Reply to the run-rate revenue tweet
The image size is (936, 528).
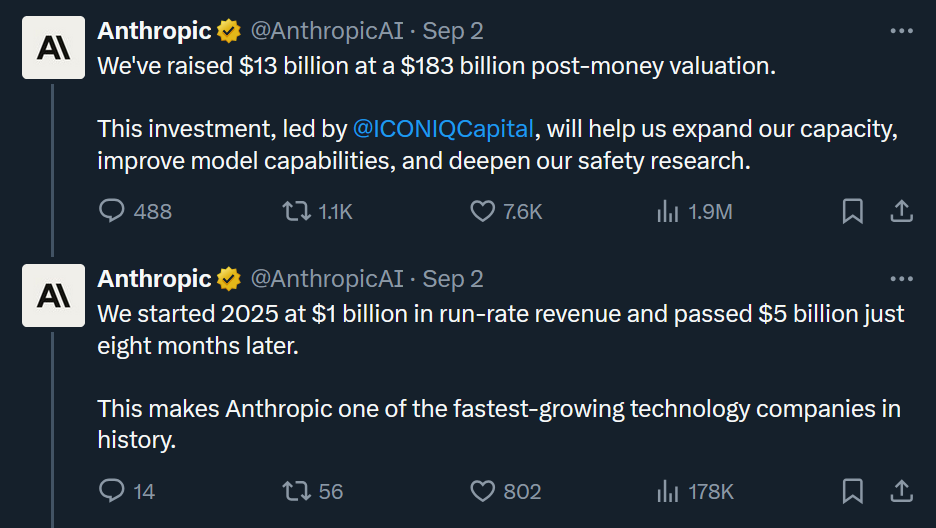tap(112, 491)
